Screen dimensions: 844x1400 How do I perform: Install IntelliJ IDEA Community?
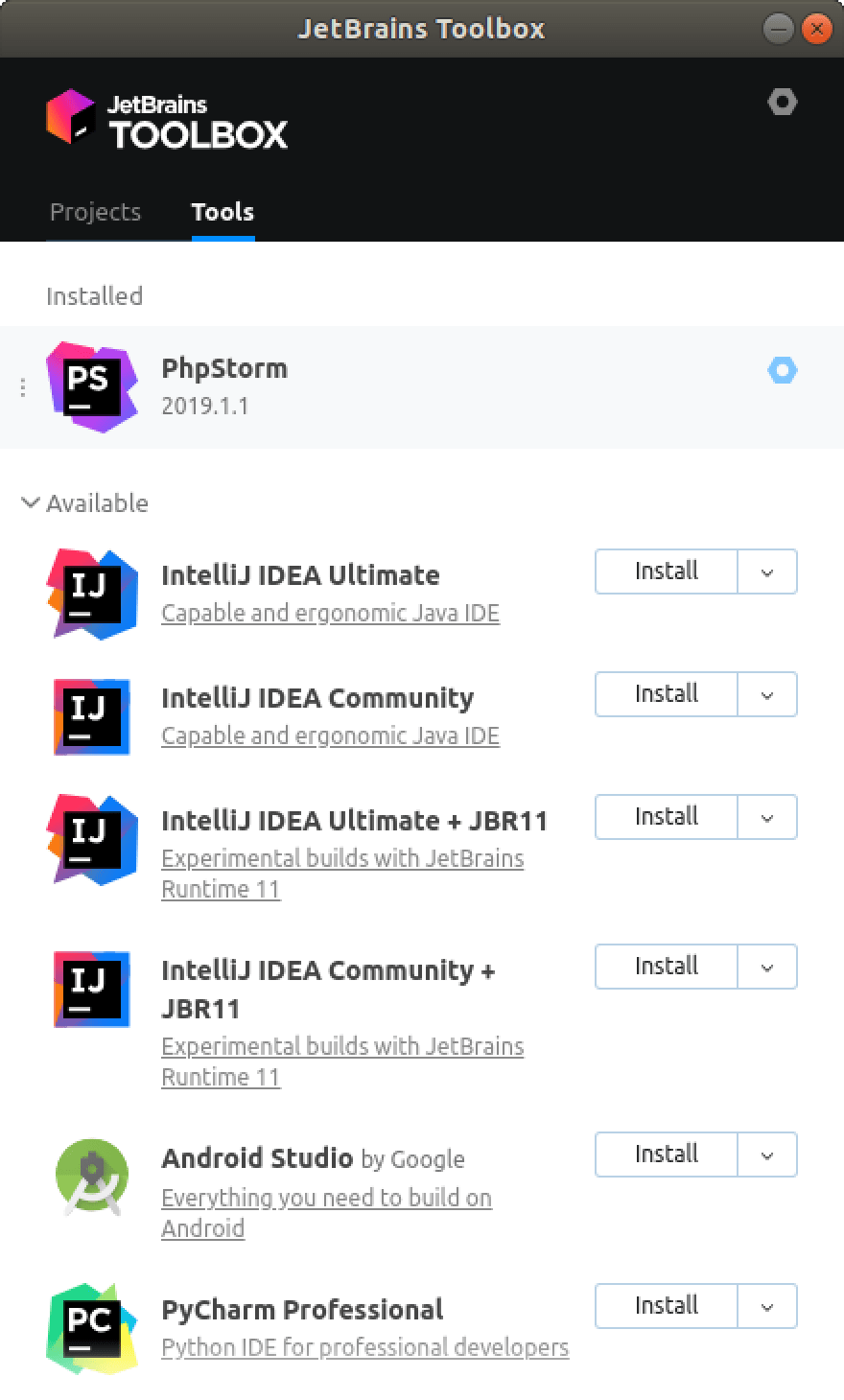667,694
